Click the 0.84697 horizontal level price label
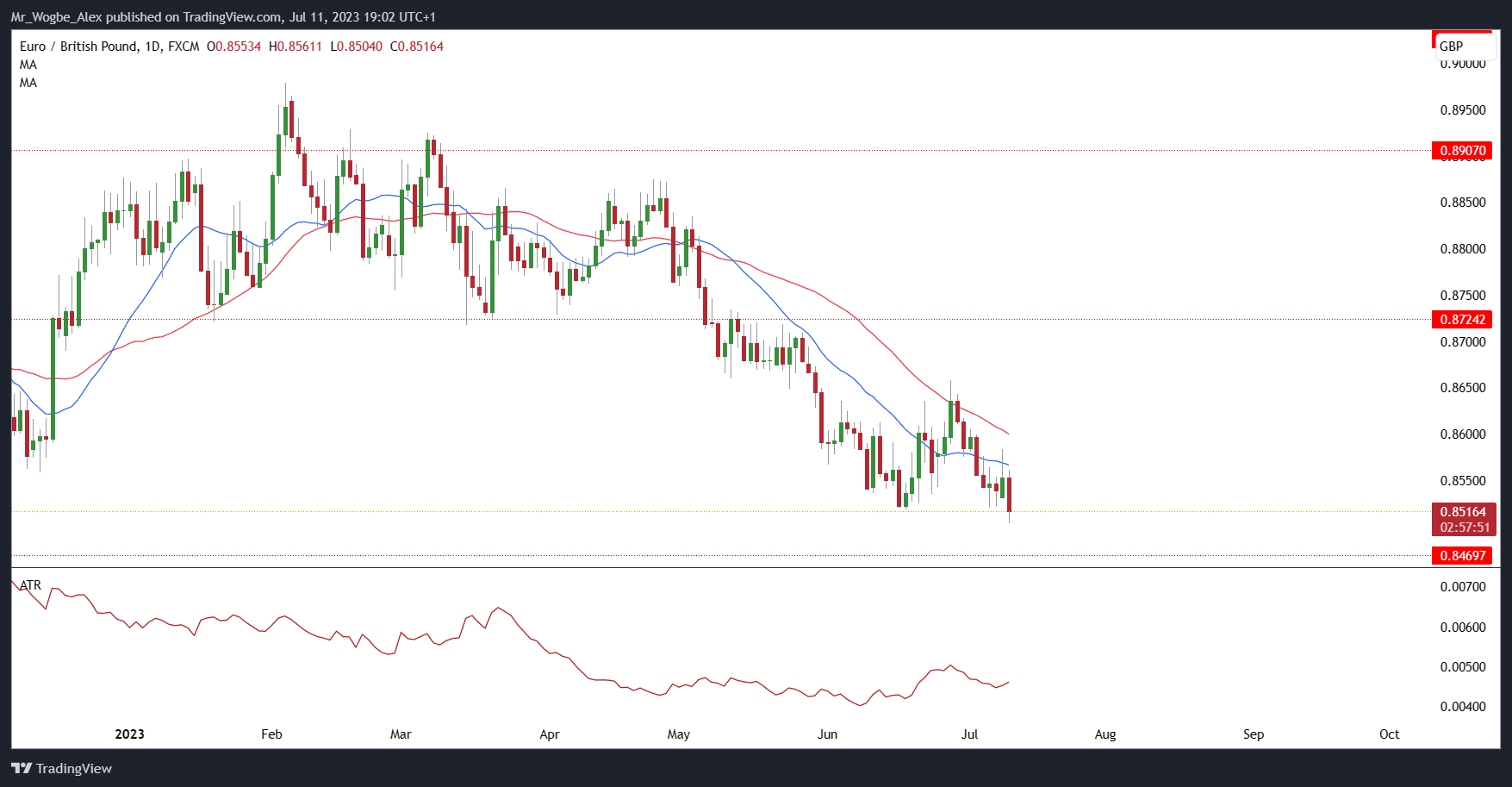The image size is (1512, 787). [x=1463, y=555]
